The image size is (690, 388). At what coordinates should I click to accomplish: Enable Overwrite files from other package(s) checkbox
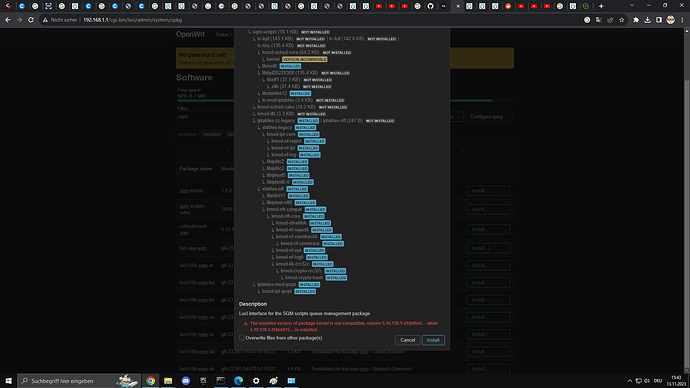[x=242, y=338]
